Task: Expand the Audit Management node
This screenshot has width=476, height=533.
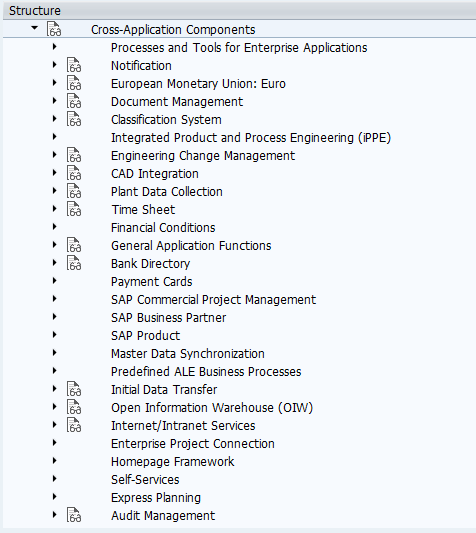Action: [54, 515]
